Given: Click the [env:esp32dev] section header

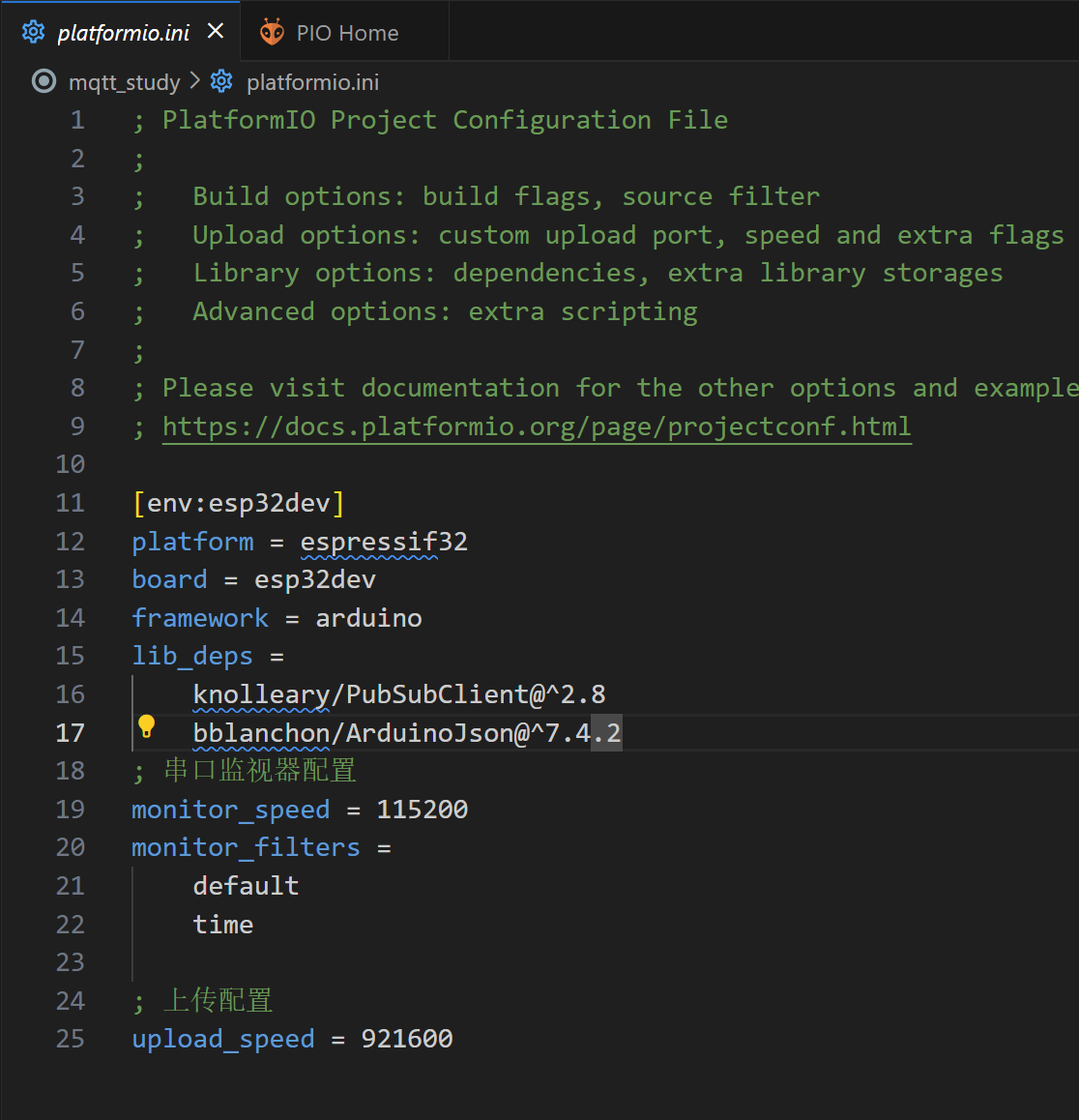Looking at the screenshot, I should [x=238, y=503].
